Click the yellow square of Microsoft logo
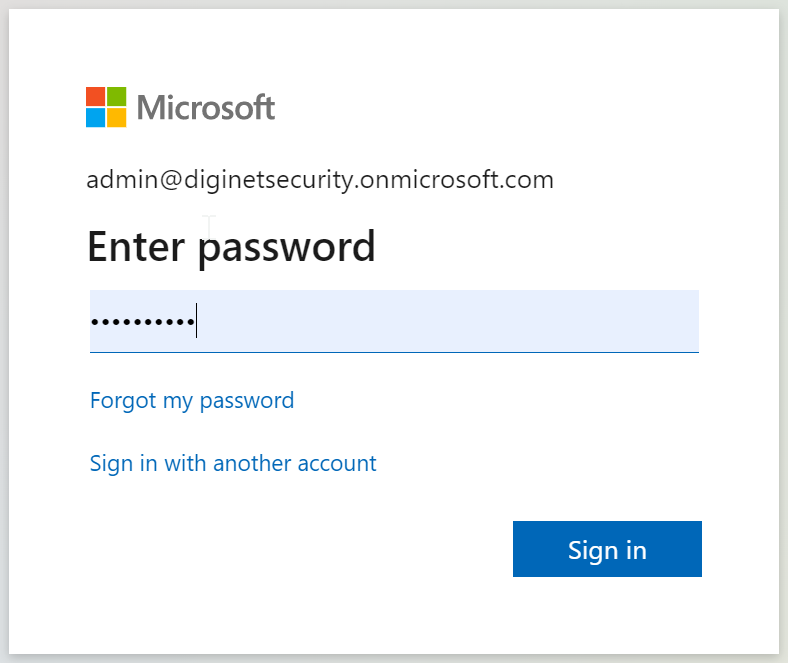This screenshot has height=663, width=788. pyautogui.click(x=117, y=118)
